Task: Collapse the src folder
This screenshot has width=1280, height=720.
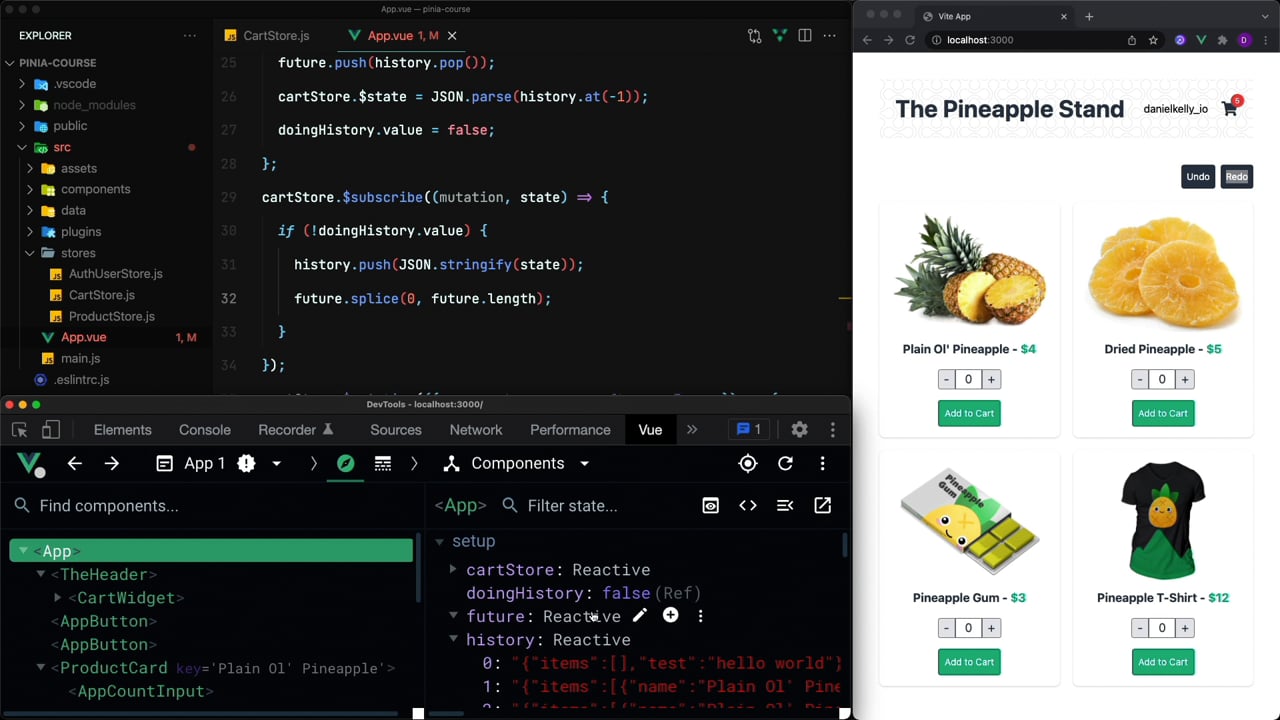Action: tap(22, 147)
